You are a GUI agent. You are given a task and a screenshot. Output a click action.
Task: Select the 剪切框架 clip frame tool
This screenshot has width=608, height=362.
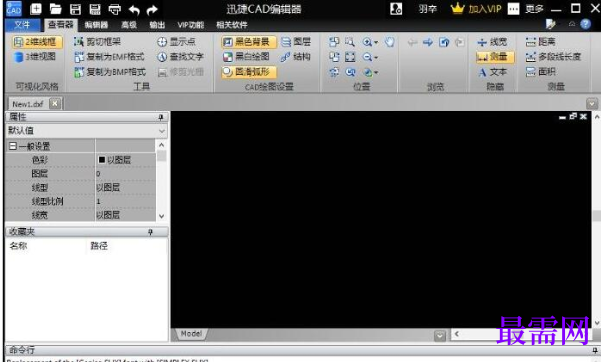(x=97, y=41)
